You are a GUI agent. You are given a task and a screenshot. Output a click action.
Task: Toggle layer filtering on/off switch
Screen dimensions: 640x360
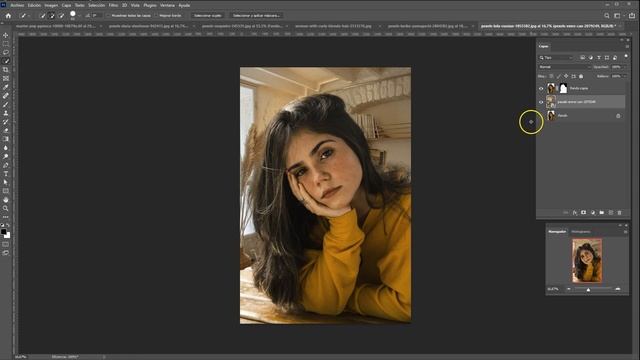click(x=626, y=56)
